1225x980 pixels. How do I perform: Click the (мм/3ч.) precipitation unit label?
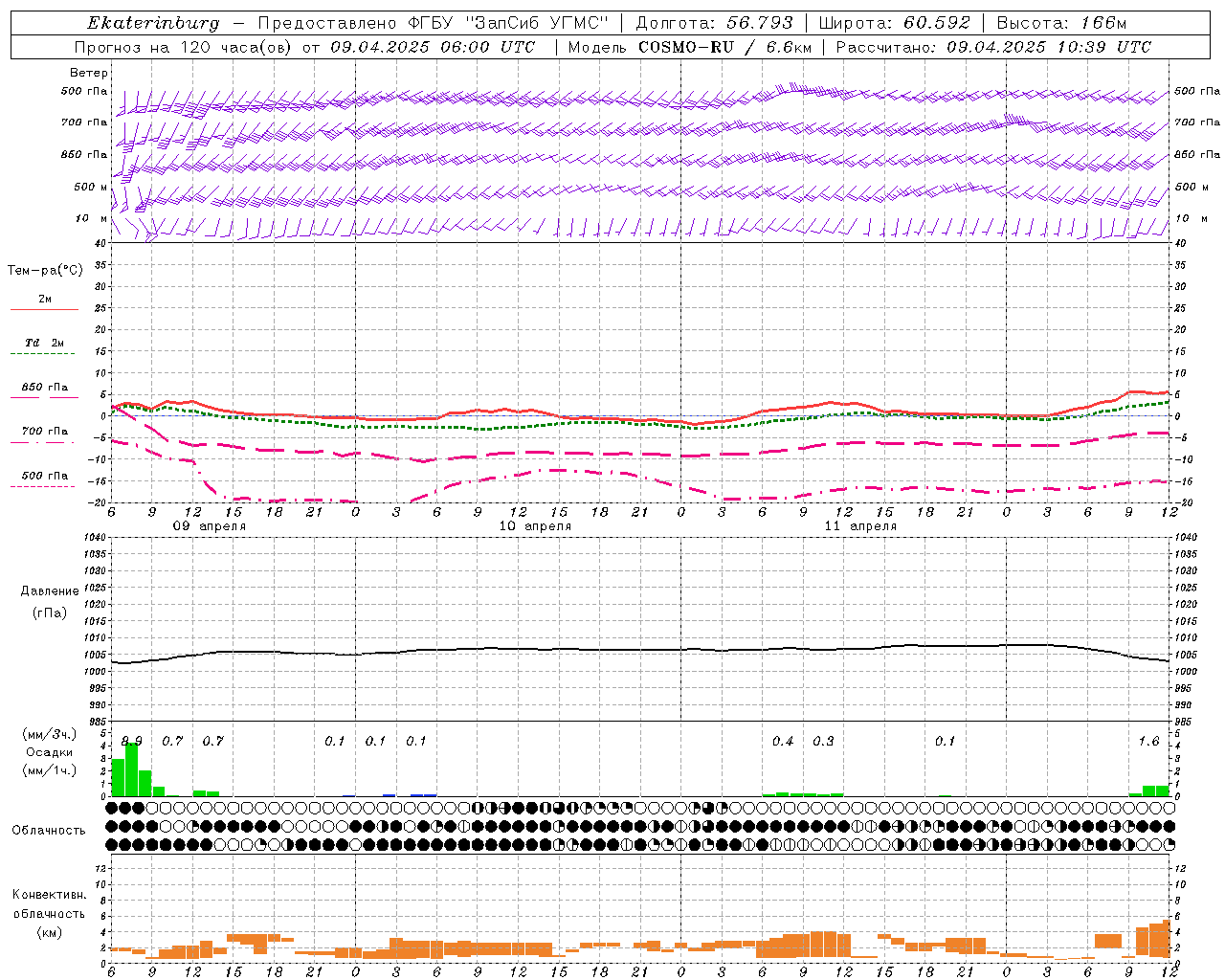(49, 734)
